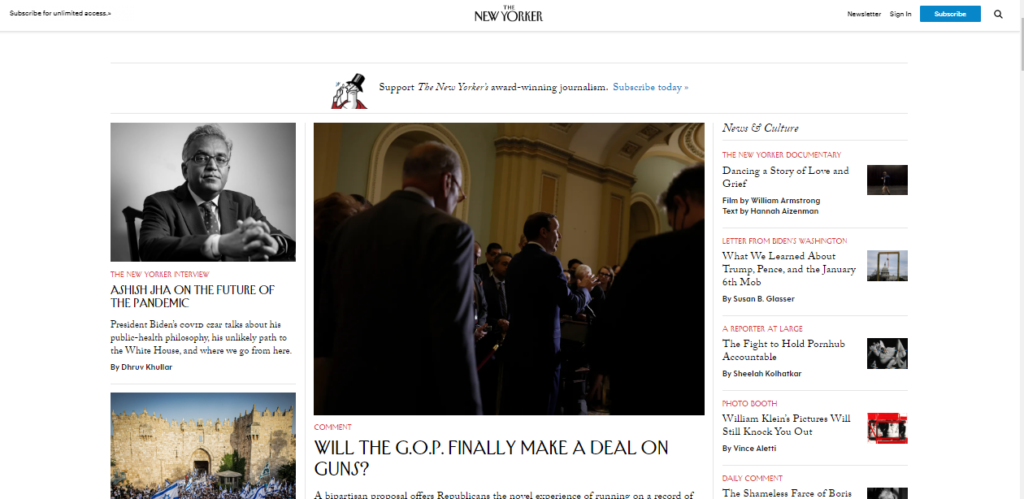Open 'Ashish Jha on the Future of the Pandemic' headline
The image size is (1024, 499).
click(x=193, y=297)
